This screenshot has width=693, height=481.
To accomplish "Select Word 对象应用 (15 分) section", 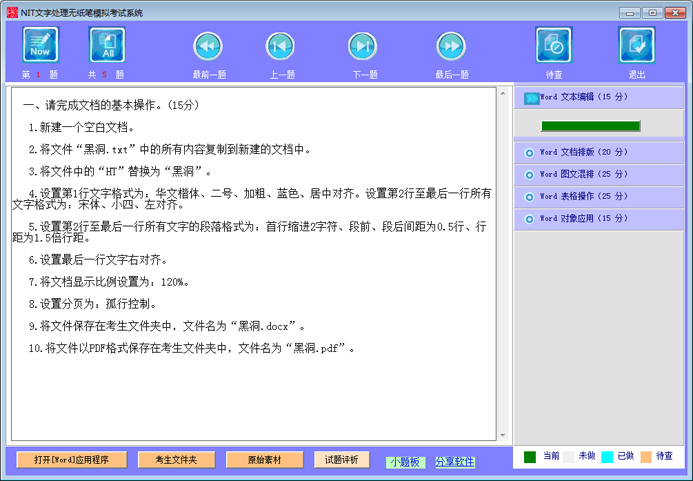I will pyautogui.click(x=598, y=219).
